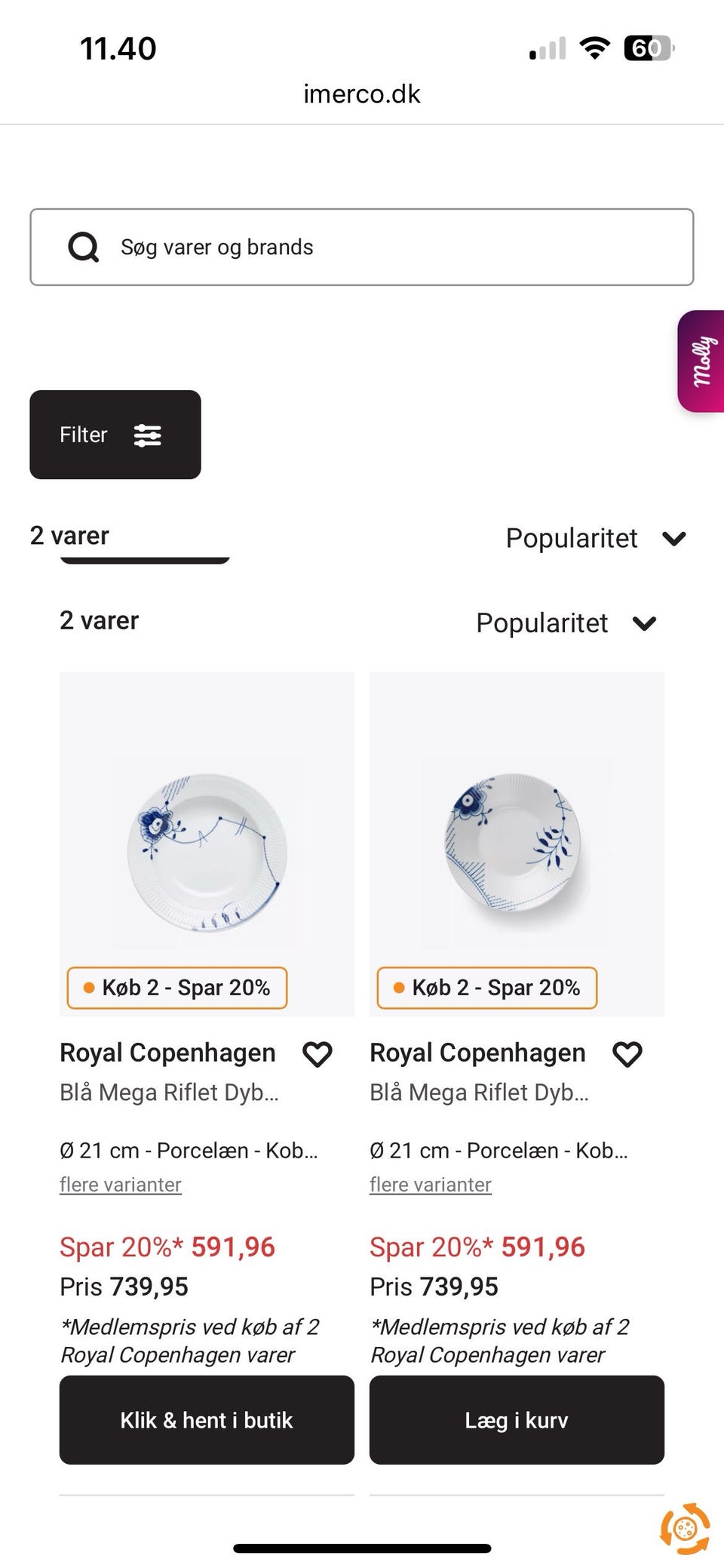
Task: Open flere varianter for first product
Action: 121,1185
